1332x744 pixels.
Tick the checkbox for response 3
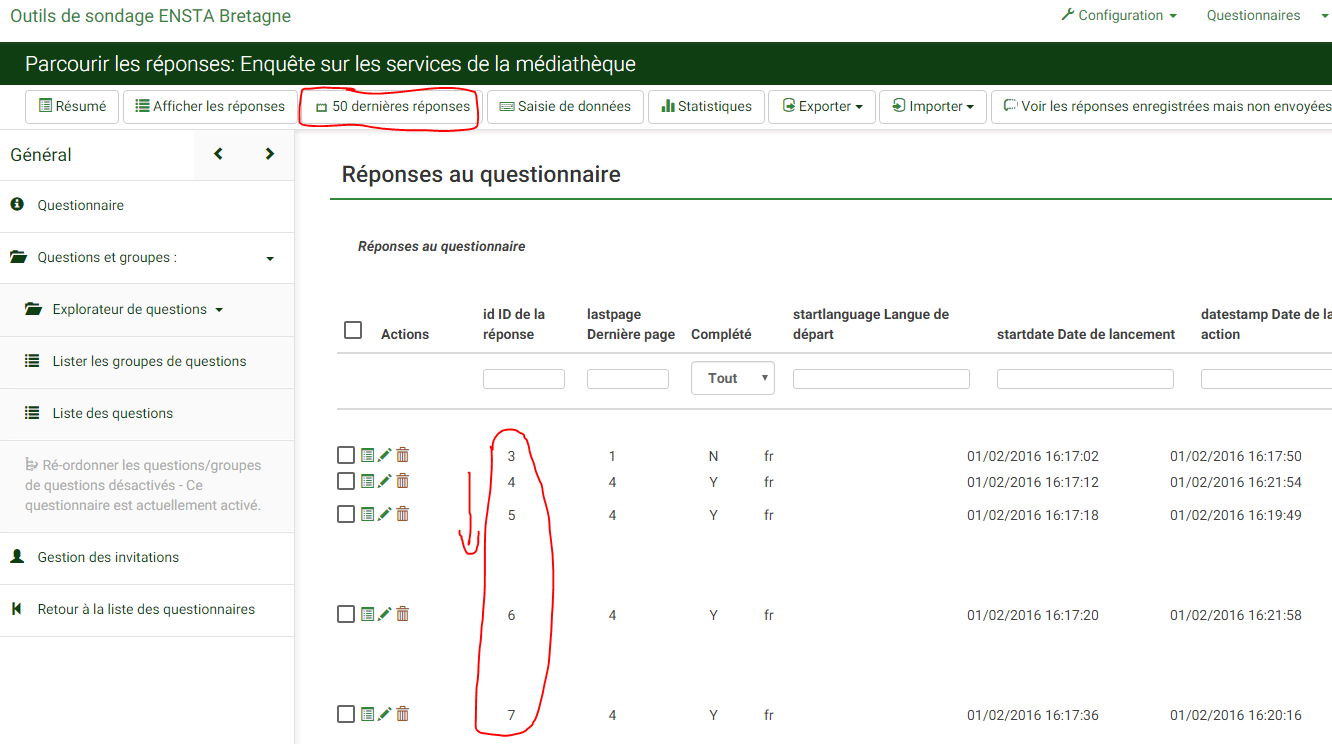point(346,455)
